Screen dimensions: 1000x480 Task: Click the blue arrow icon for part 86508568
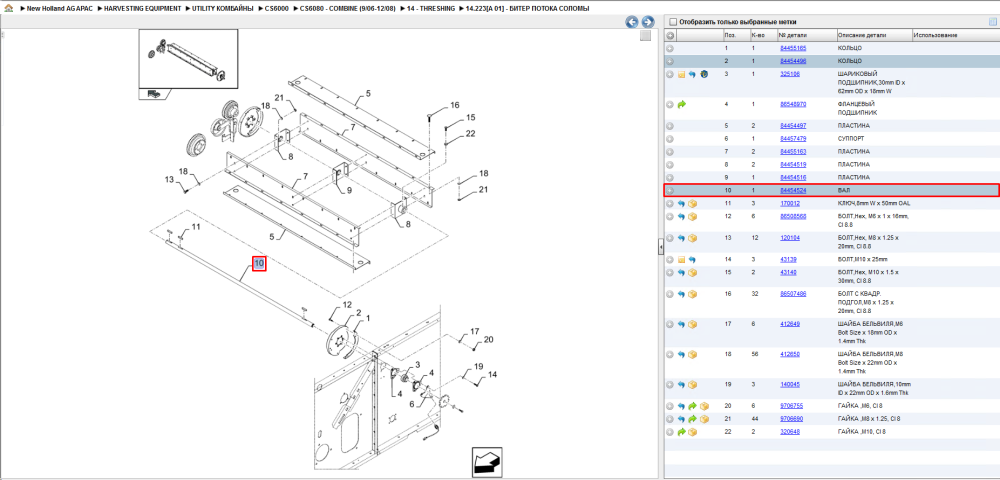[x=681, y=217]
